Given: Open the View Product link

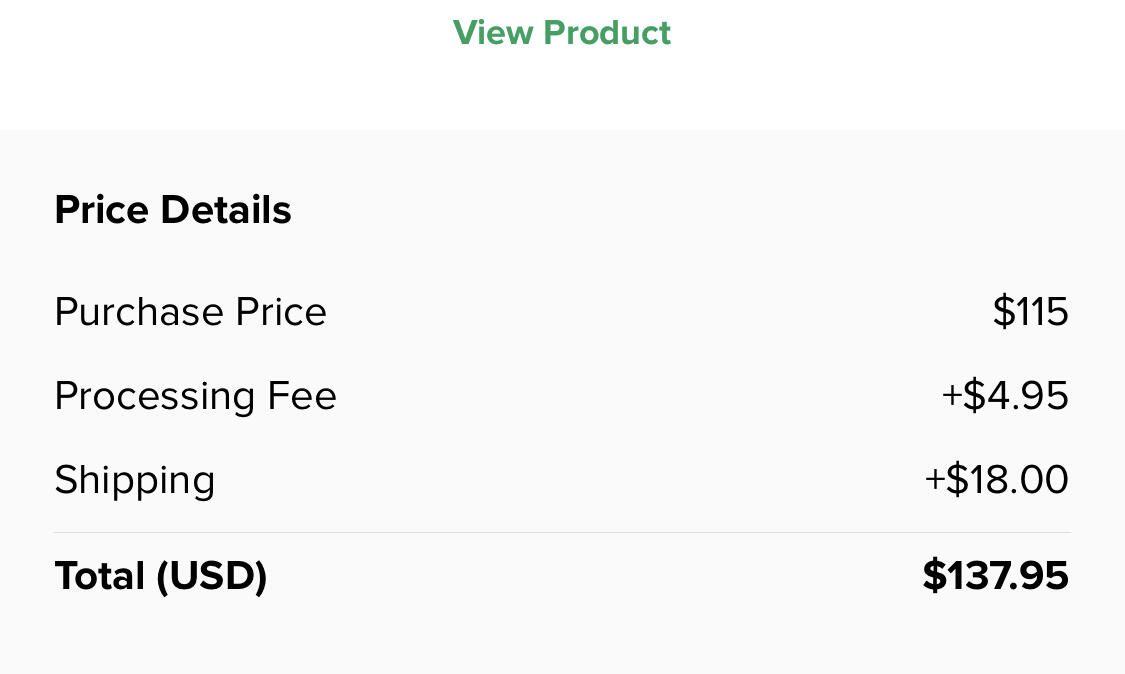Looking at the screenshot, I should [561, 33].
